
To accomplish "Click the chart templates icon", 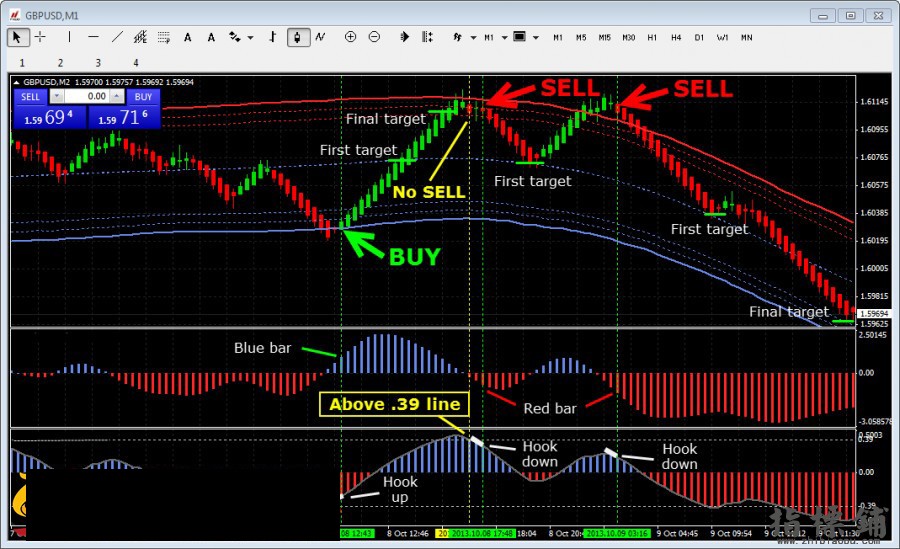I will (x=519, y=37).
